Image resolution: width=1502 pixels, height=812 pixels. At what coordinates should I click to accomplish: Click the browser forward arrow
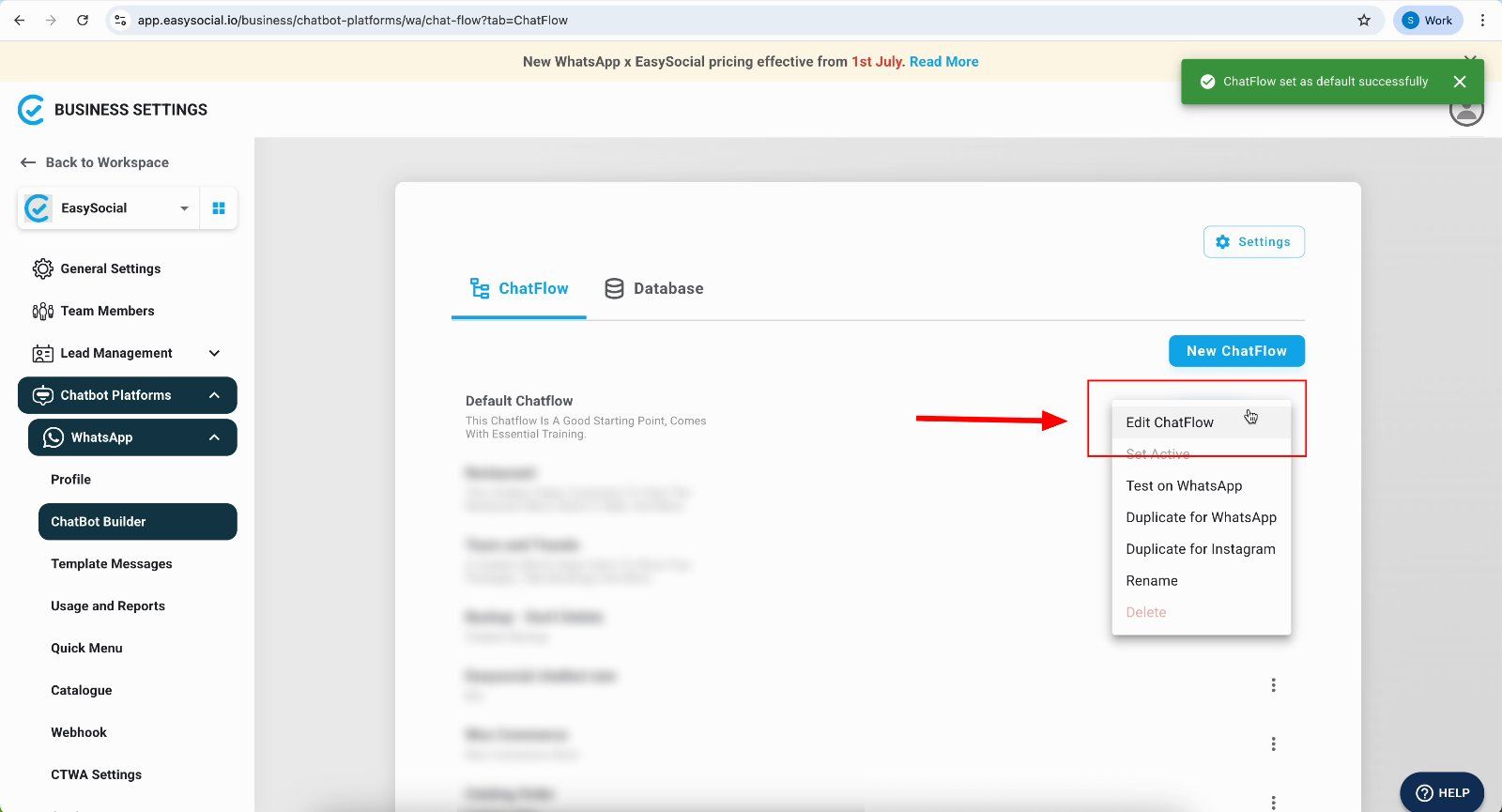[x=51, y=20]
